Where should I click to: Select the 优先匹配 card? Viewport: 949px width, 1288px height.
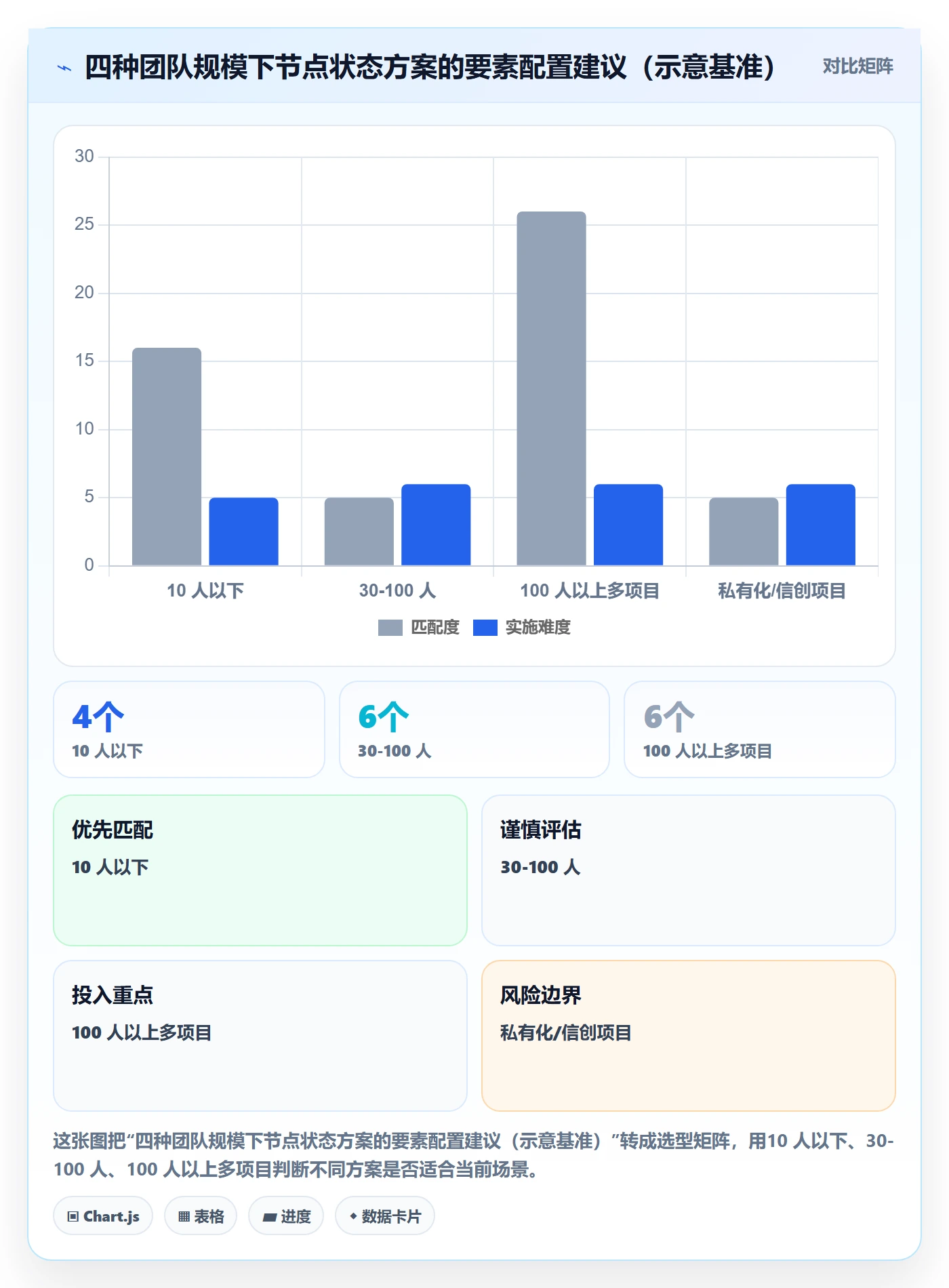click(x=260, y=870)
